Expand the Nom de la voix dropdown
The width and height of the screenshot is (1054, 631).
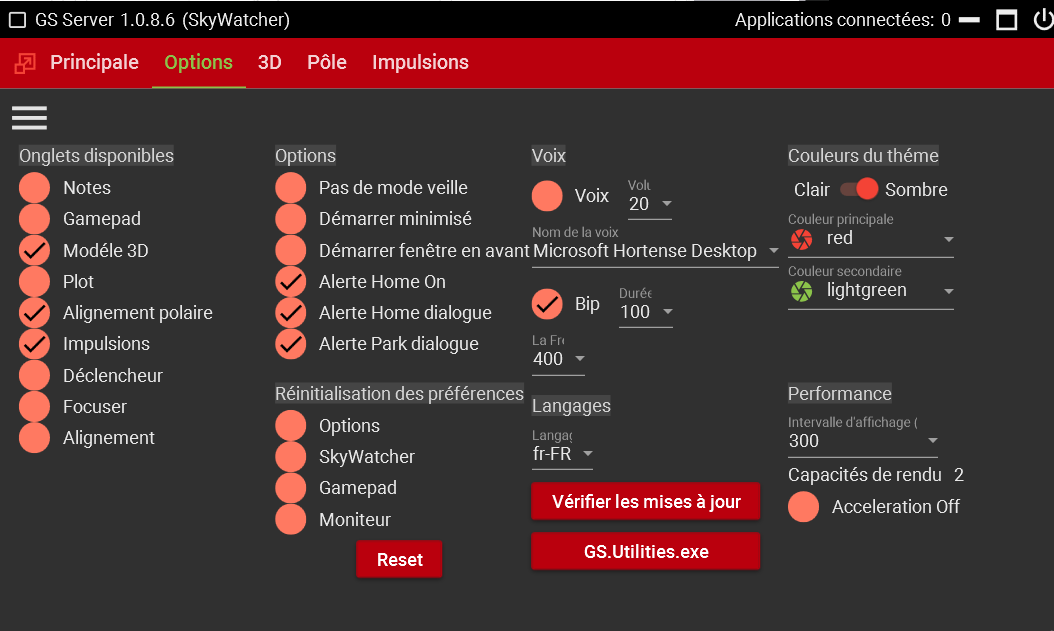(772, 251)
